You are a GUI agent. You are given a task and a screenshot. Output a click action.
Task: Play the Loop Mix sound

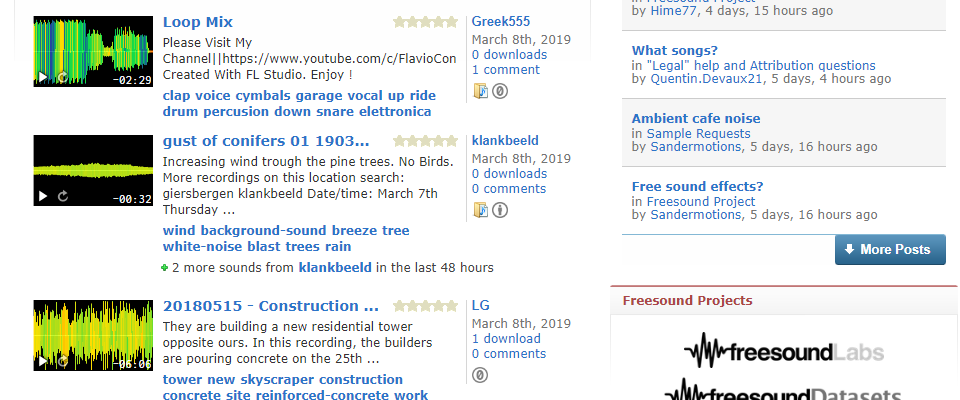pos(42,77)
